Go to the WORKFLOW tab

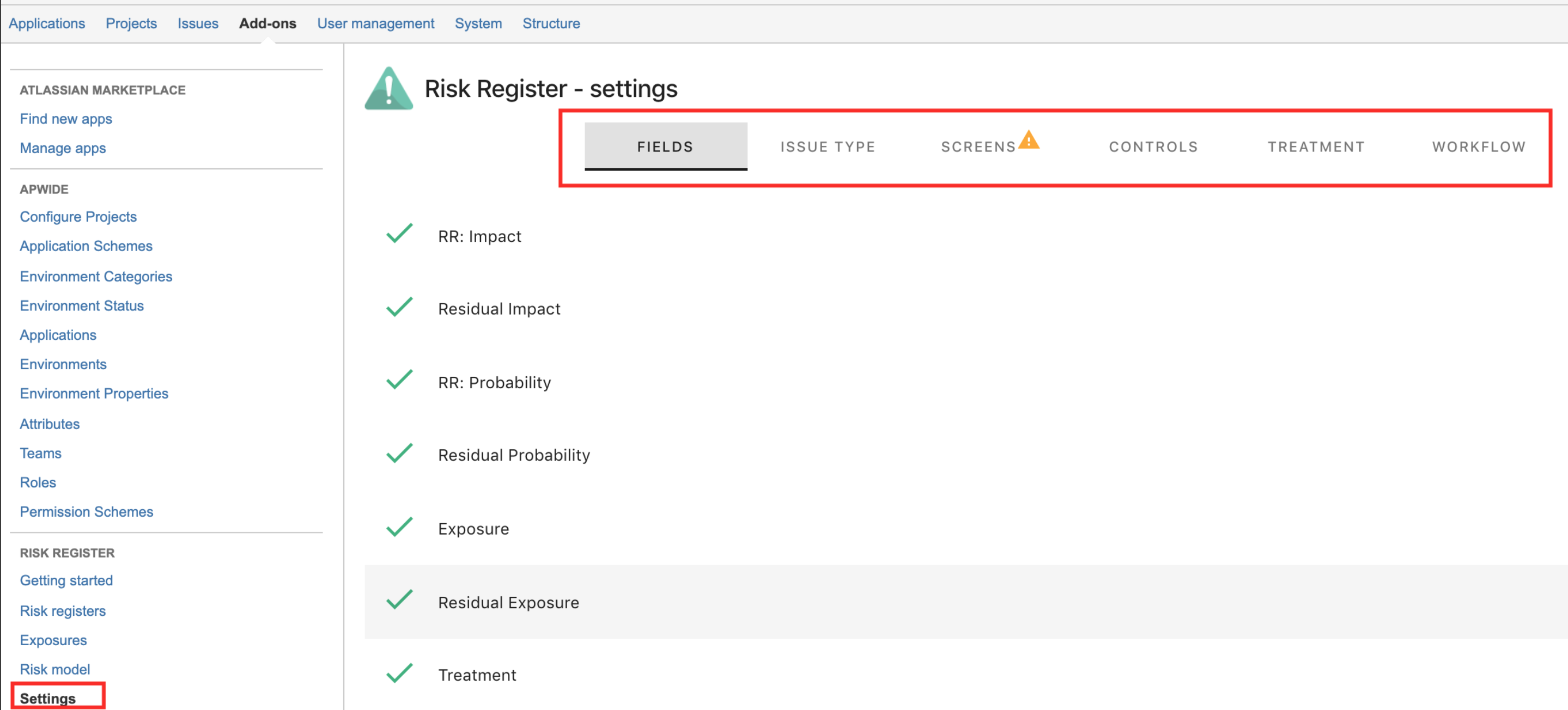point(1479,146)
